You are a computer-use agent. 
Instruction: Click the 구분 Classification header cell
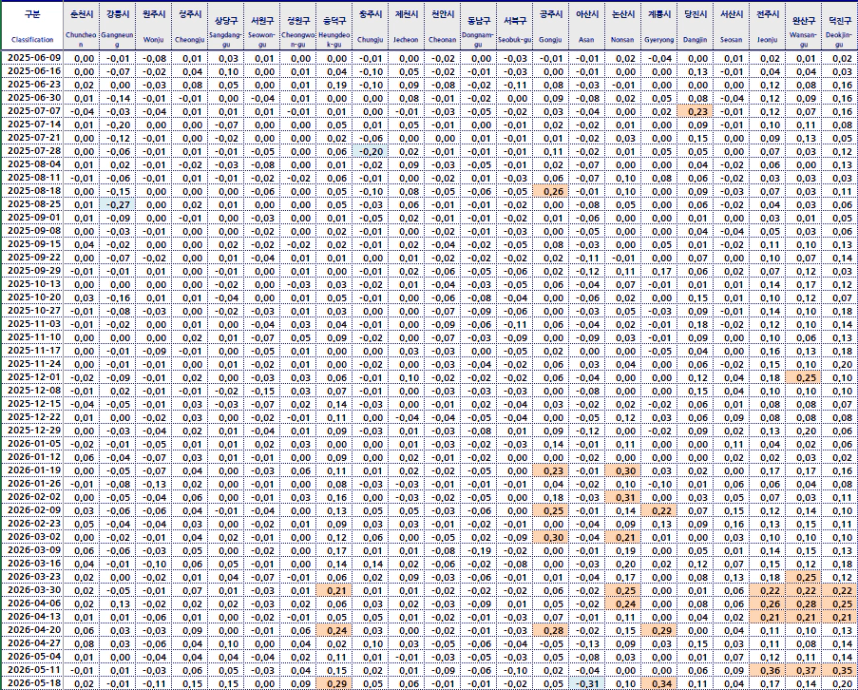32,26
